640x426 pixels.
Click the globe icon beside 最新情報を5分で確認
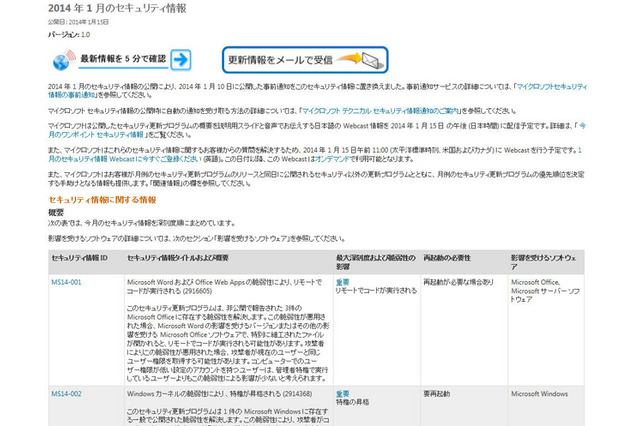(x=64, y=60)
